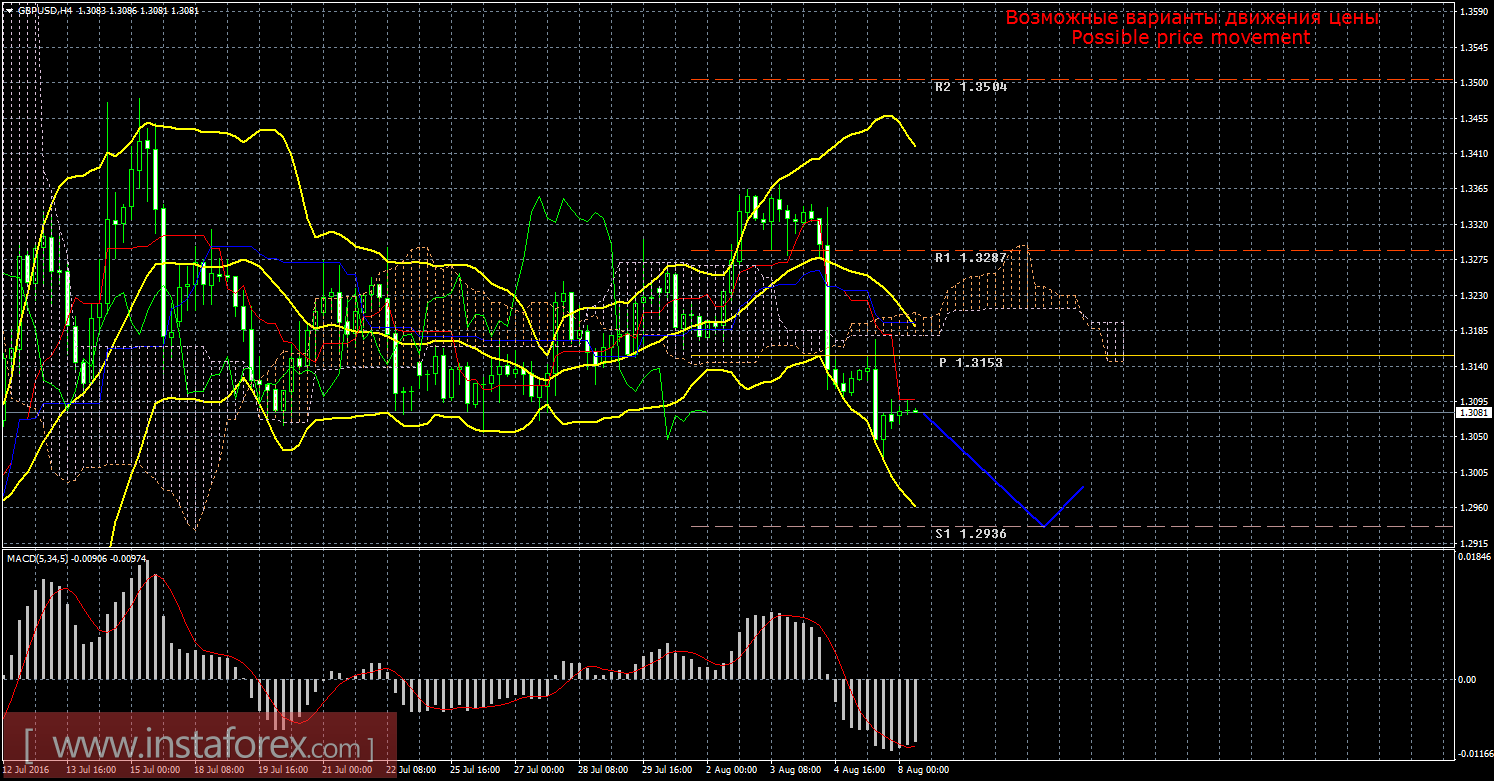Click the 1.3410 price axis value
The image size is (1494, 781).
click(x=1474, y=154)
